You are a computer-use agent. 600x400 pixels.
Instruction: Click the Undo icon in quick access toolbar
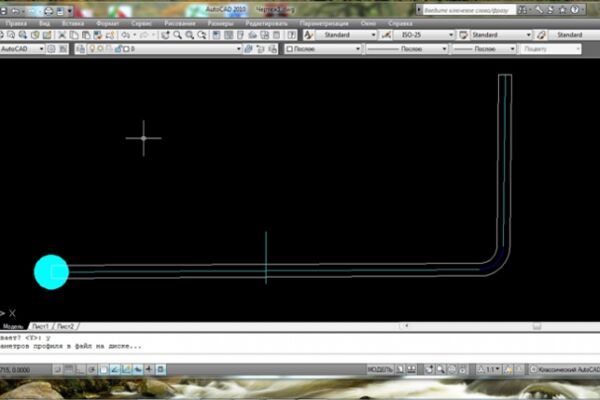16,11
